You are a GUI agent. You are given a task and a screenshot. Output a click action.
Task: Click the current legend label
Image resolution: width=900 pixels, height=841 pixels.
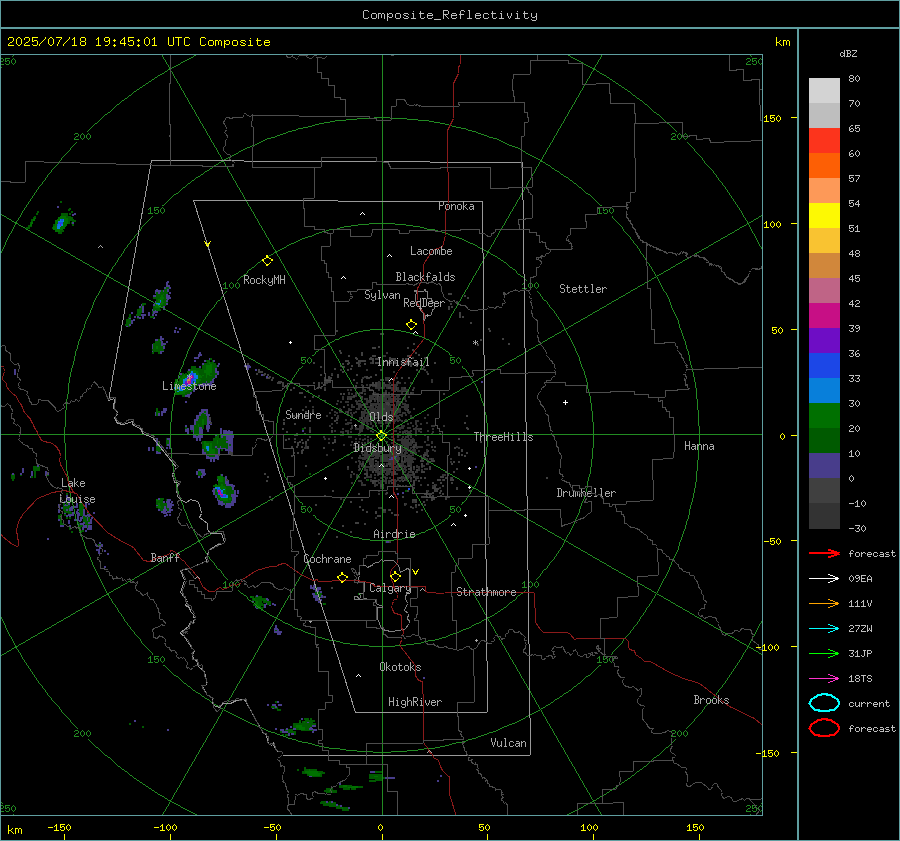coord(869,703)
